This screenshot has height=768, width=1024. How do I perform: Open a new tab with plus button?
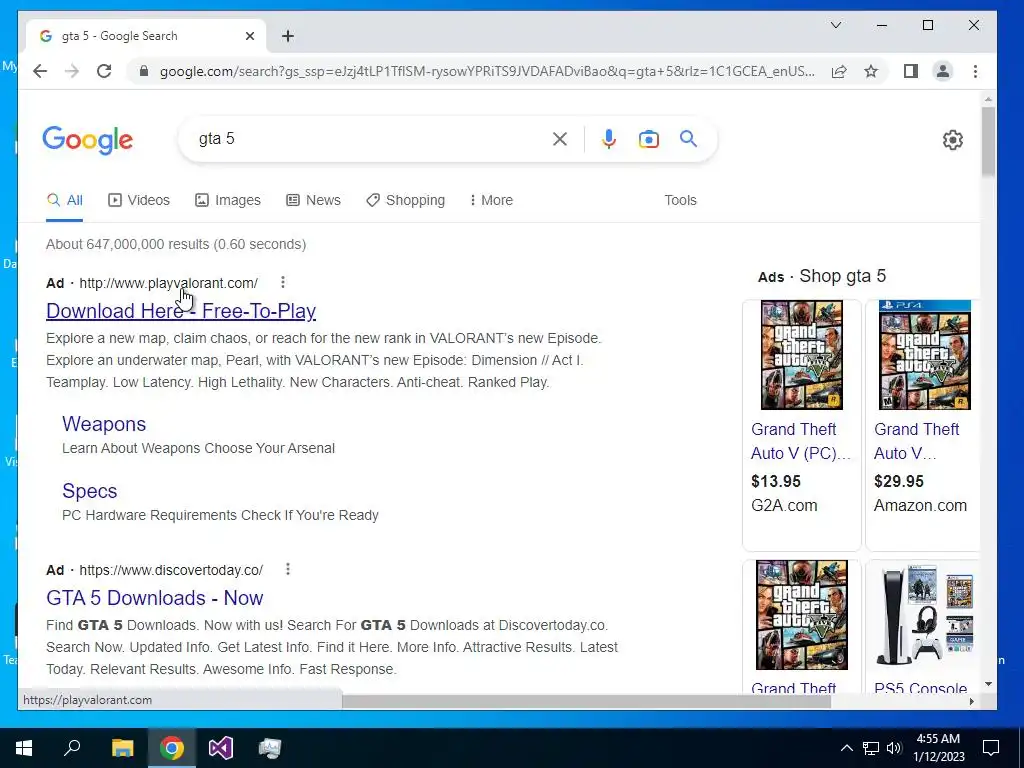tap(288, 36)
